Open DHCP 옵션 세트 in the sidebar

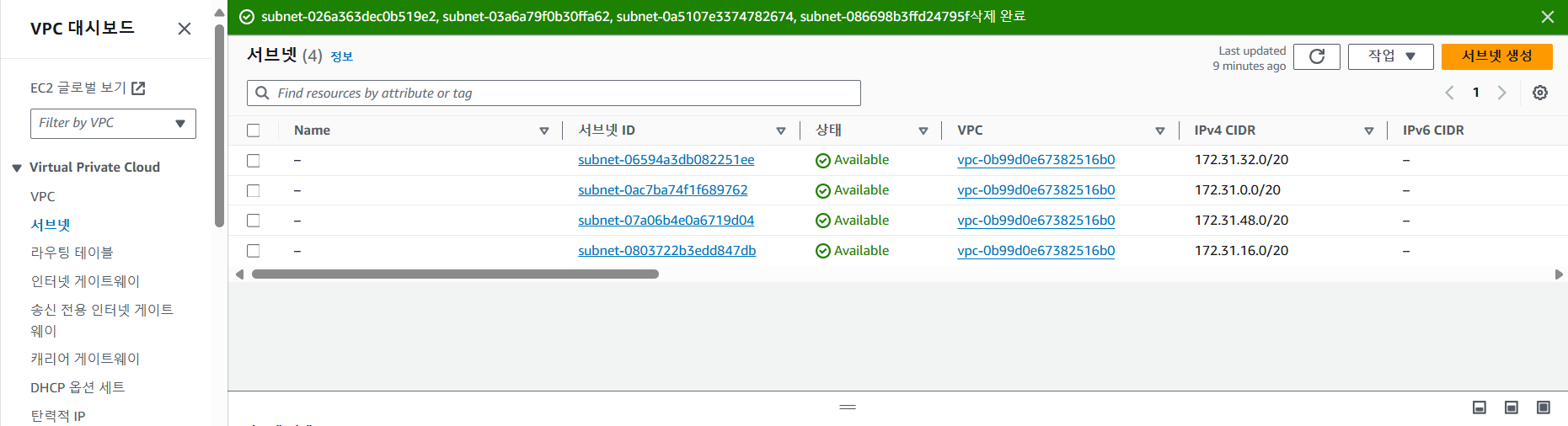78,387
